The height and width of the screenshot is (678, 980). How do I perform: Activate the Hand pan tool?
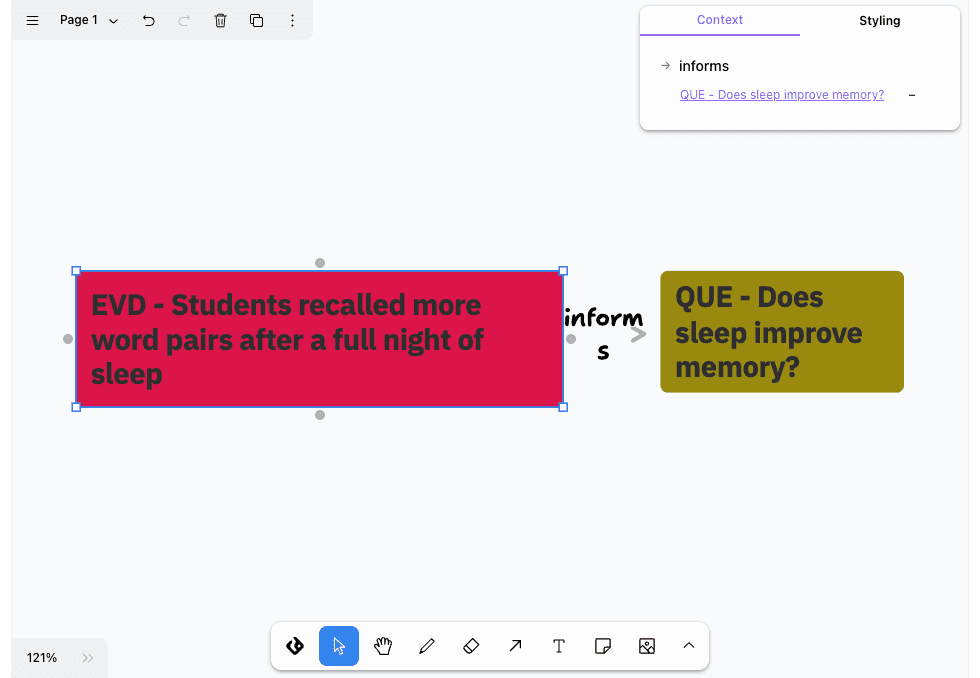point(383,646)
